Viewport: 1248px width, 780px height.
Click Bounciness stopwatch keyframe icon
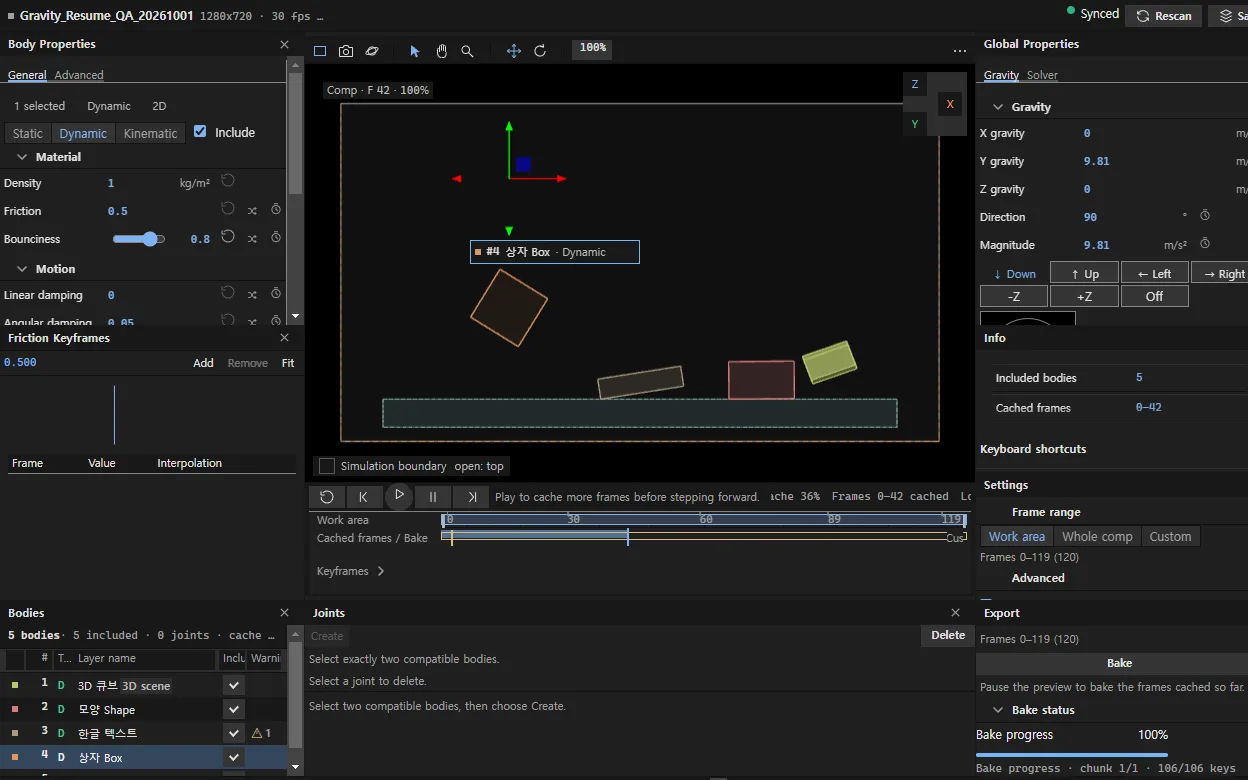pos(276,237)
